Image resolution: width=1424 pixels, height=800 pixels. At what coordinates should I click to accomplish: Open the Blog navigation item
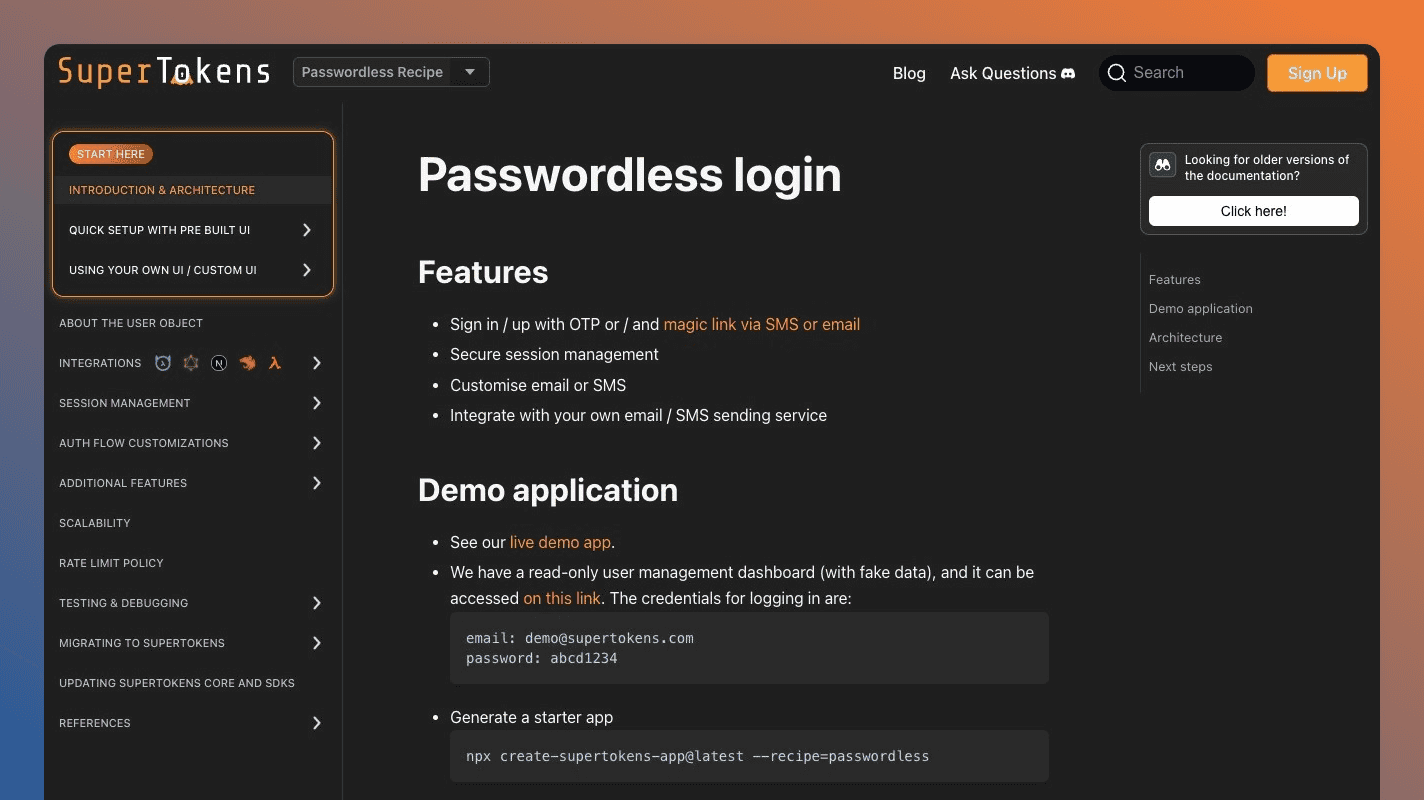[x=908, y=73]
